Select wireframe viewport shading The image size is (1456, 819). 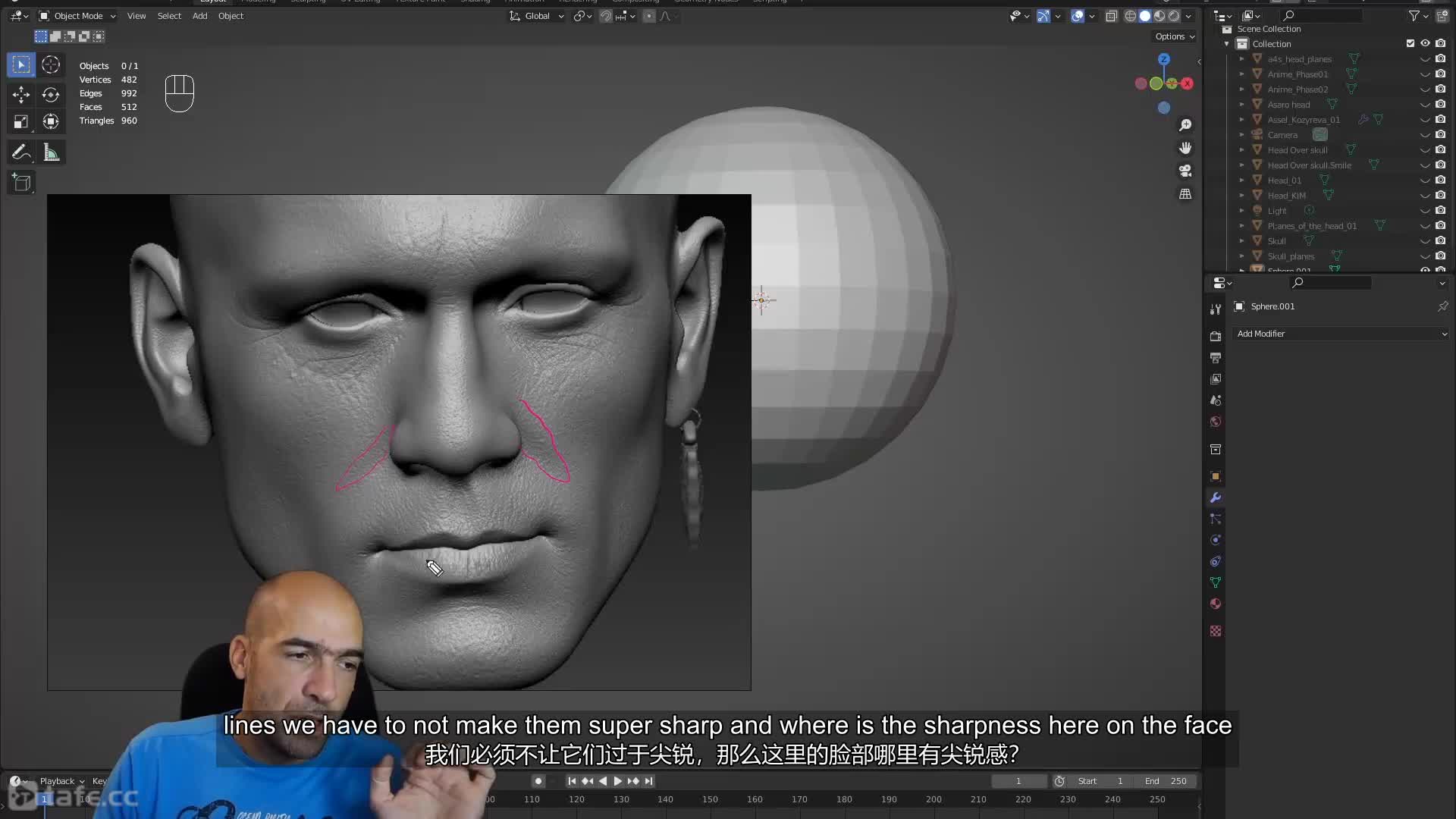click(1131, 16)
